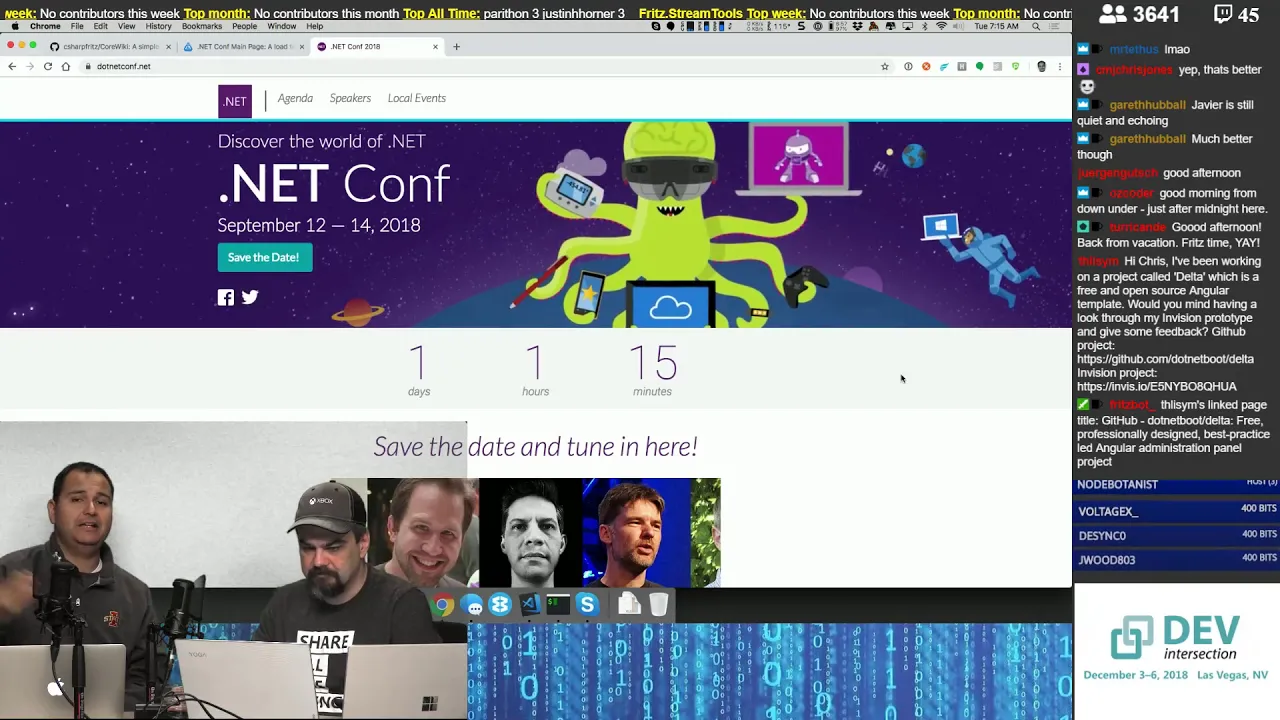The width and height of the screenshot is (1280, 720).
Task: Open Visual Studio Code in the dock
Action: (x=529, y=604)
